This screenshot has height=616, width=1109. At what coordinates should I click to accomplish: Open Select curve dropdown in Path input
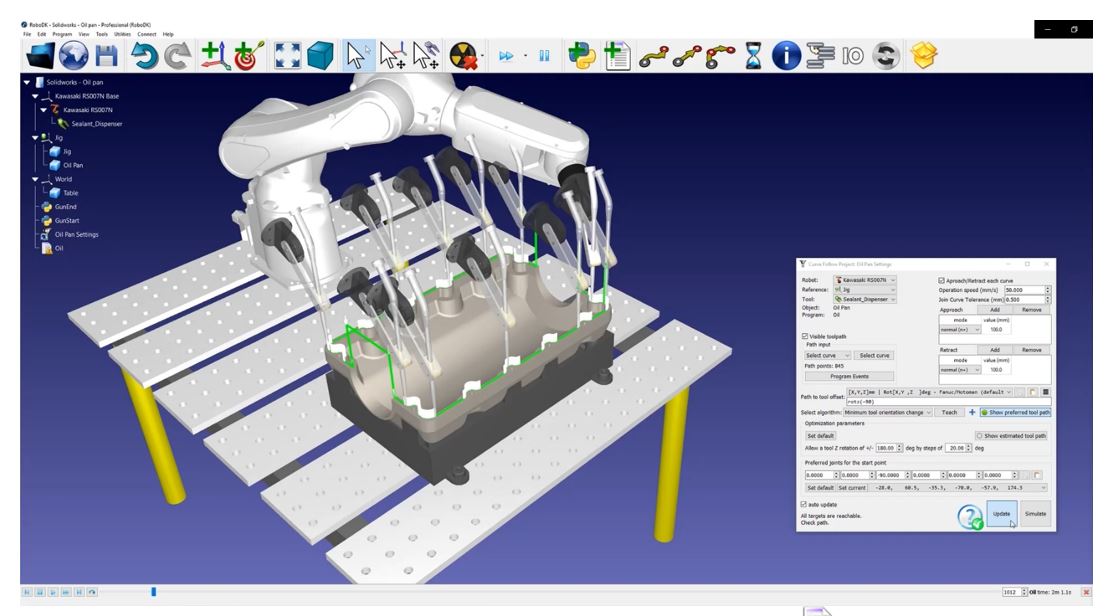point(828,355)
